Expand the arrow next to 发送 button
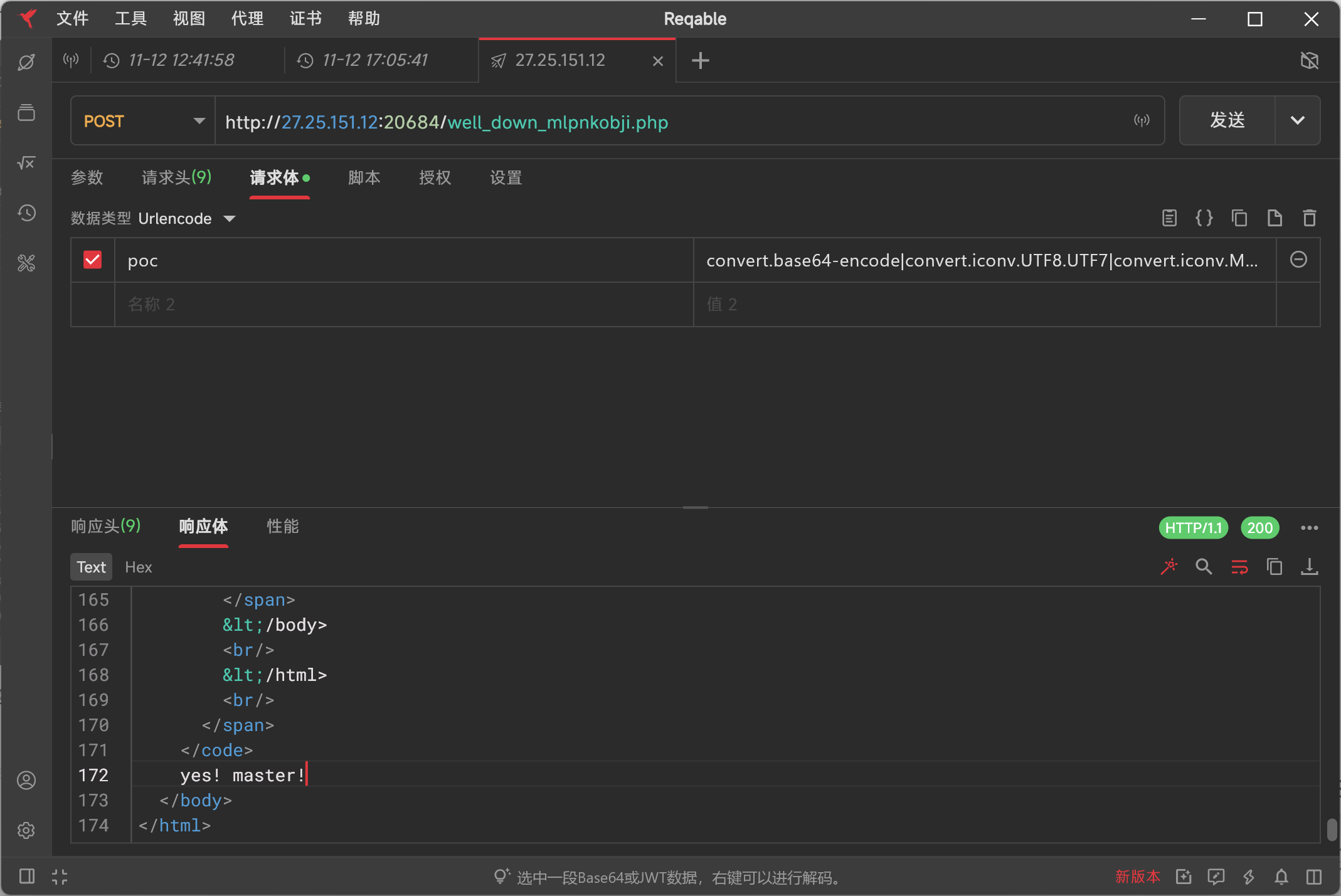1341x896 pixels. click(x=1297, y=120)
